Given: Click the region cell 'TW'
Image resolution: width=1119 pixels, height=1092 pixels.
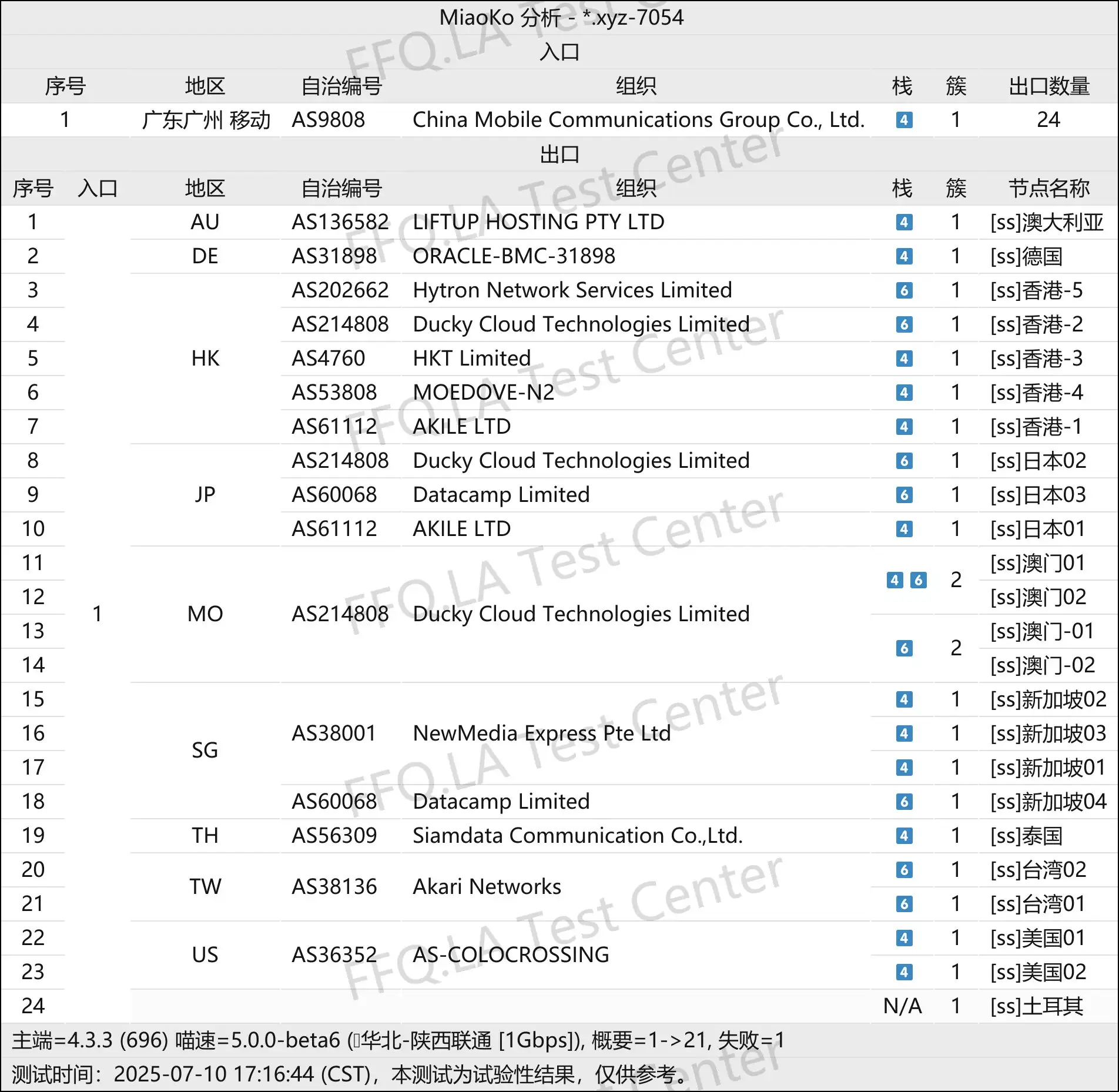Looking at the screenshot, I should click(205, 887).
